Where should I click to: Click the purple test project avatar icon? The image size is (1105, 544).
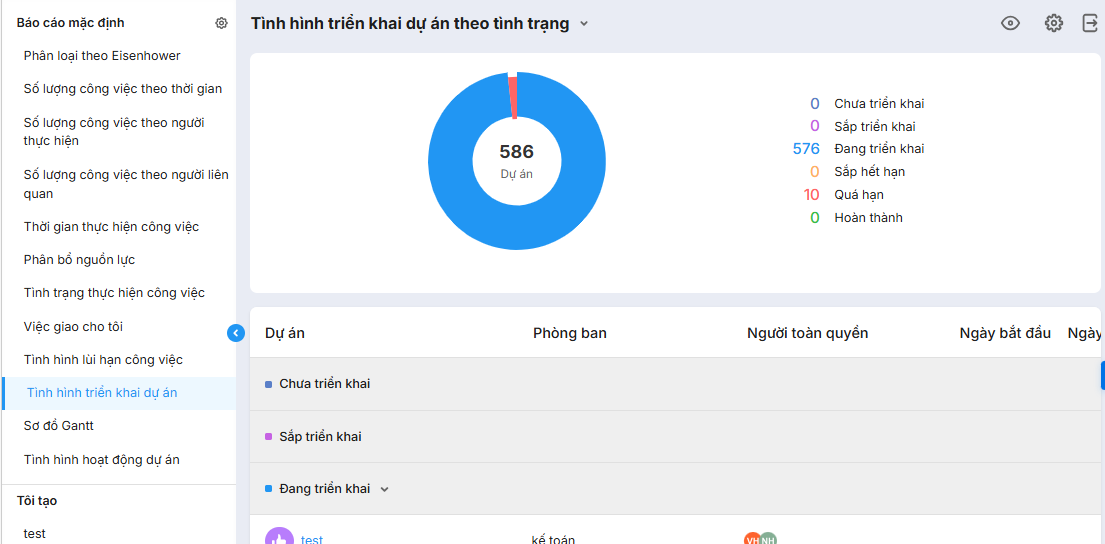(x=279, y=538)
